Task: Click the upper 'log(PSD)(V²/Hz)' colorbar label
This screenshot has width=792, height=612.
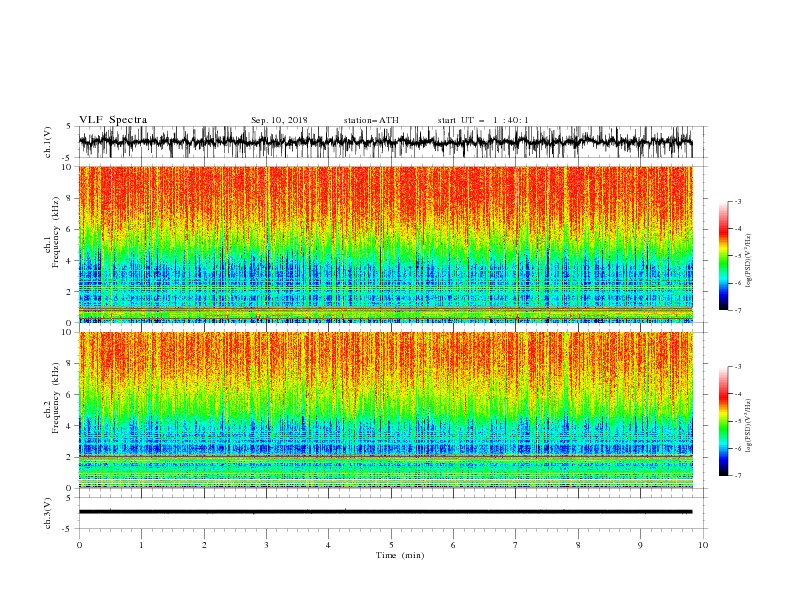Action: (748, 261)
